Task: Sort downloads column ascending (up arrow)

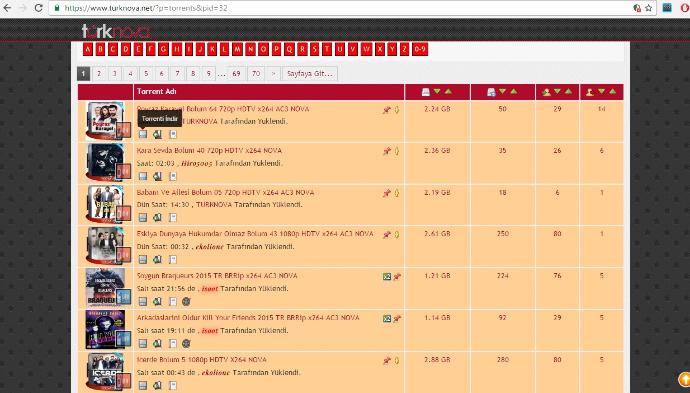Action: (x=514, y=92)
